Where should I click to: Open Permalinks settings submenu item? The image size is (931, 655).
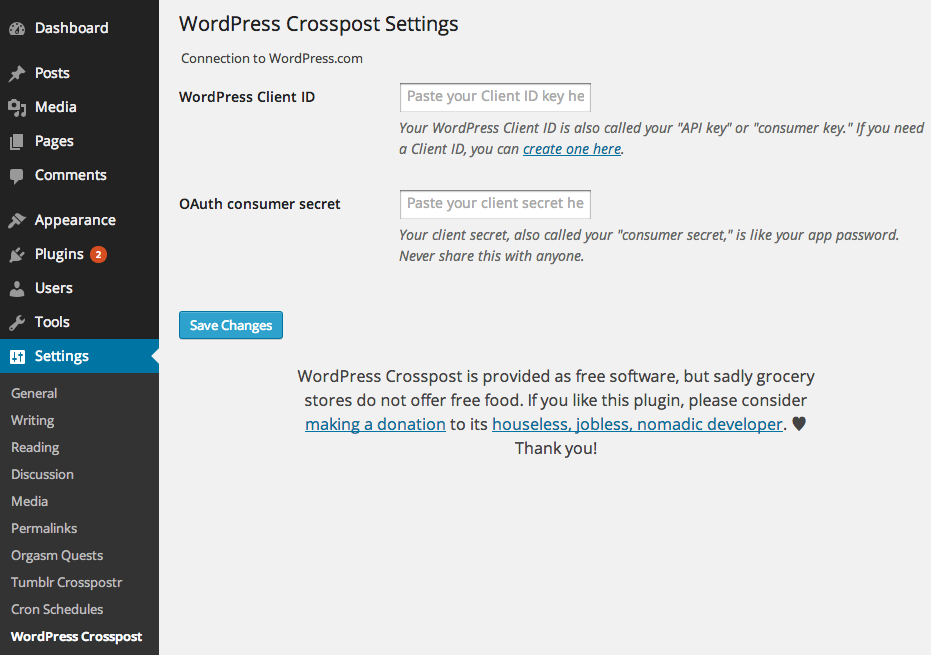tap(44, 528)
